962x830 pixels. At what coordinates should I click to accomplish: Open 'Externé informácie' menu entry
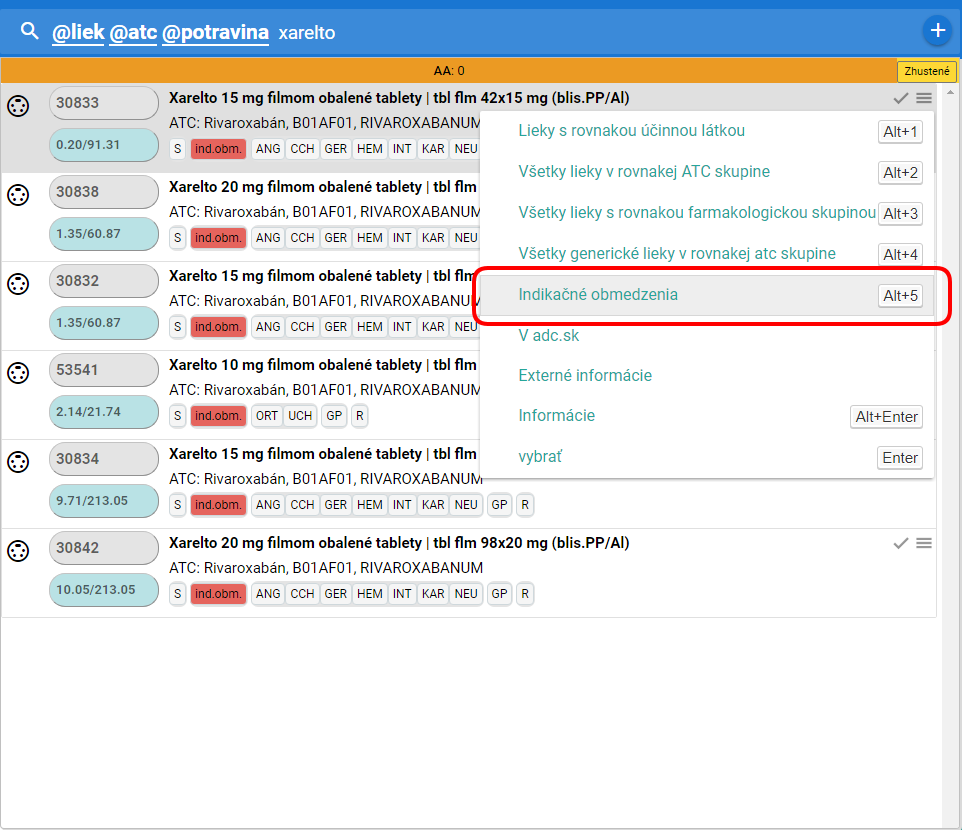click(707, 375)
